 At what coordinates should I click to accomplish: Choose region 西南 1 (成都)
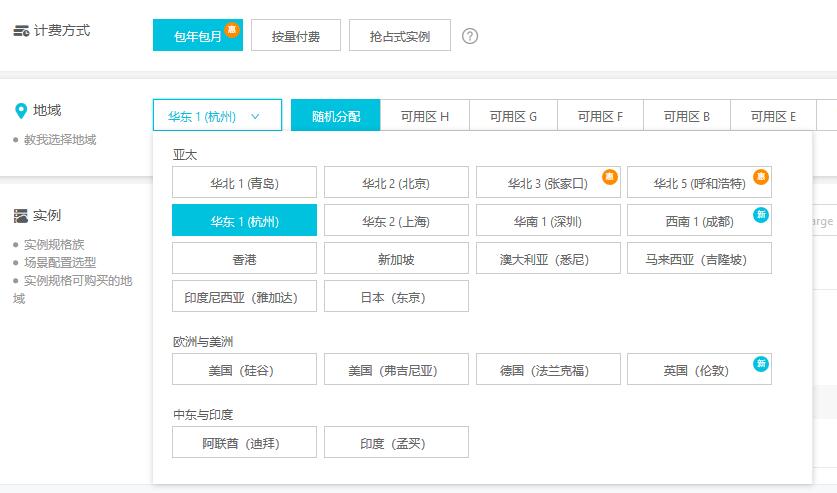699,220
